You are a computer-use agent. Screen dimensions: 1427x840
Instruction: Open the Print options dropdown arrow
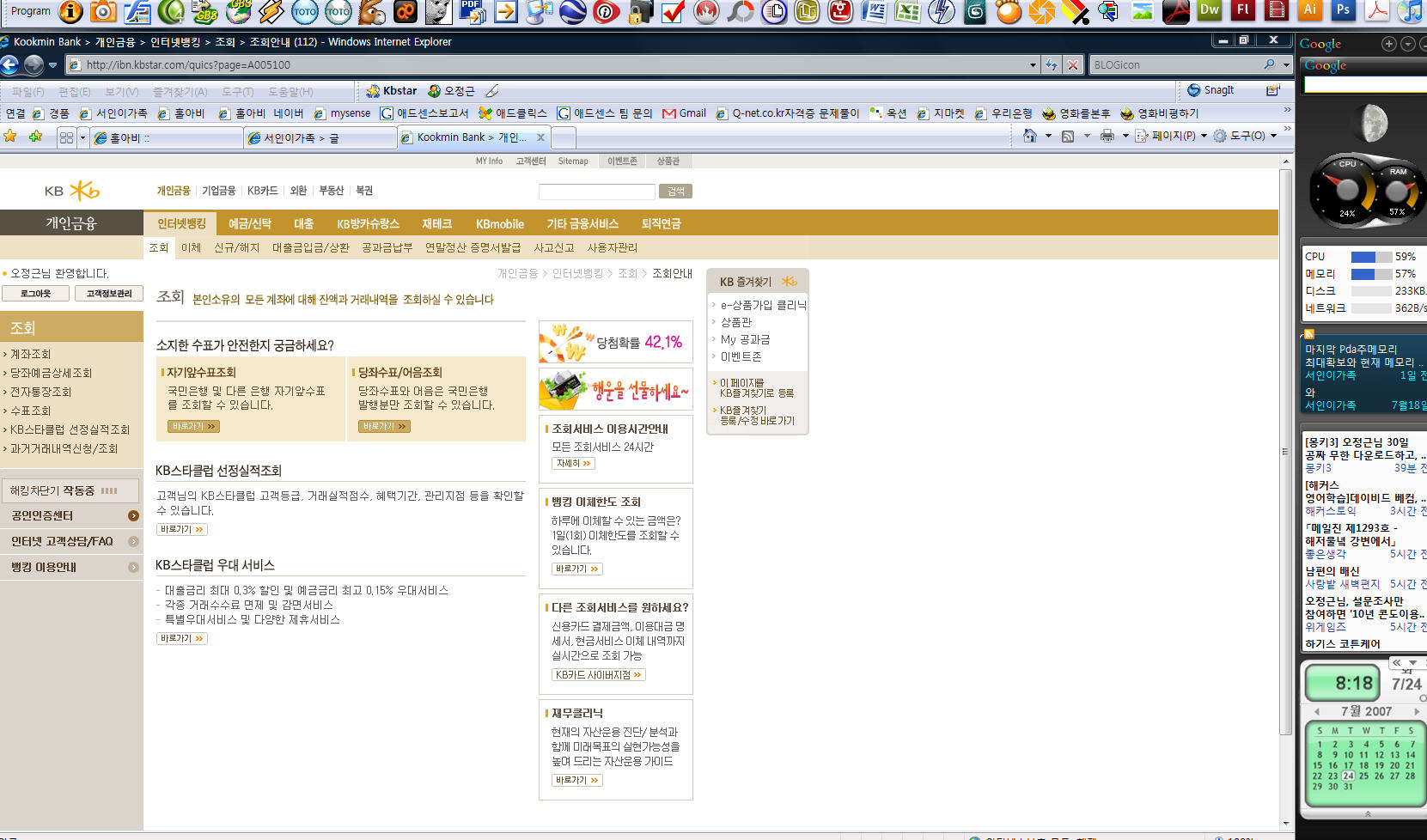[x=1125, y=136]
